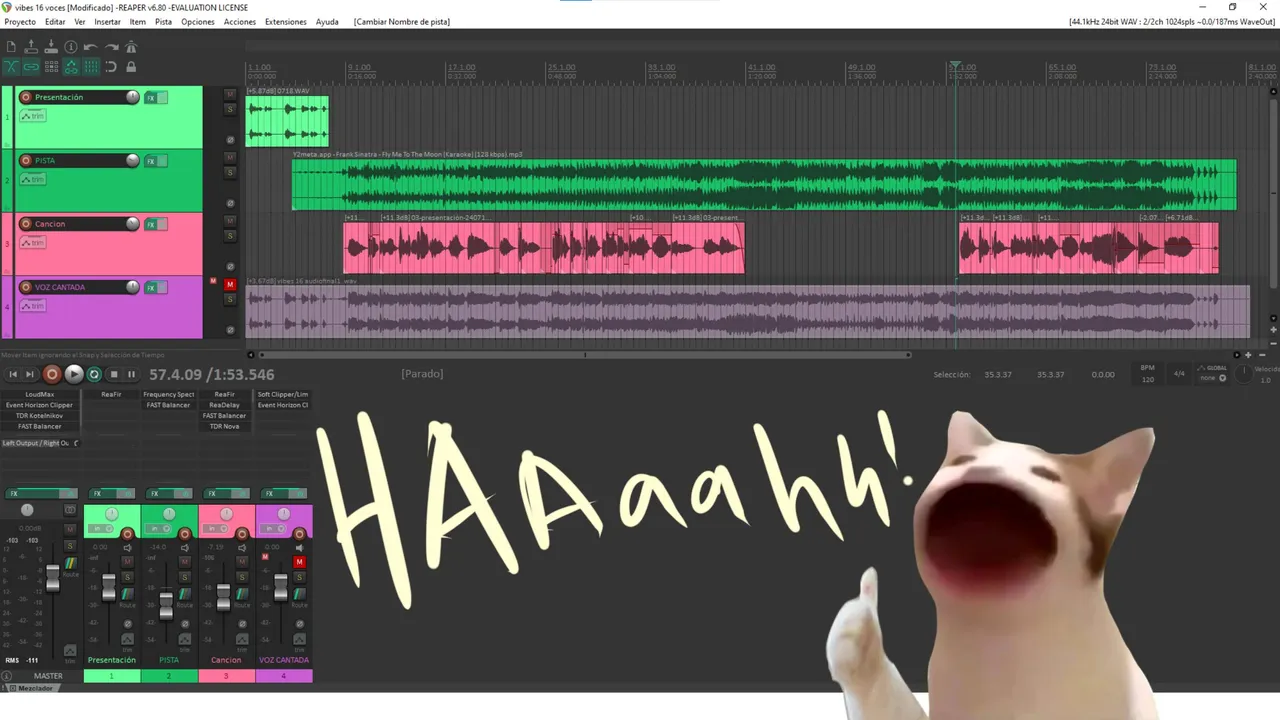The width and height of the screenshot is (1280, 720).
Task: Open the Pista menu
Action: [x=163, y=22]
